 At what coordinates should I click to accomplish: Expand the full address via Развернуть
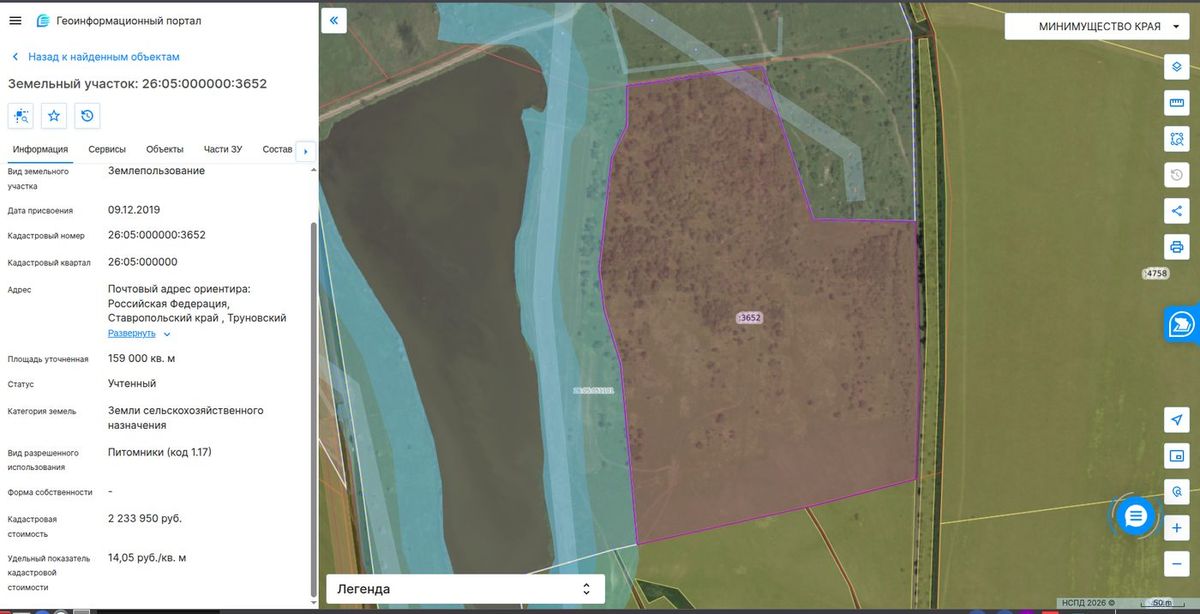pos(139,333)
